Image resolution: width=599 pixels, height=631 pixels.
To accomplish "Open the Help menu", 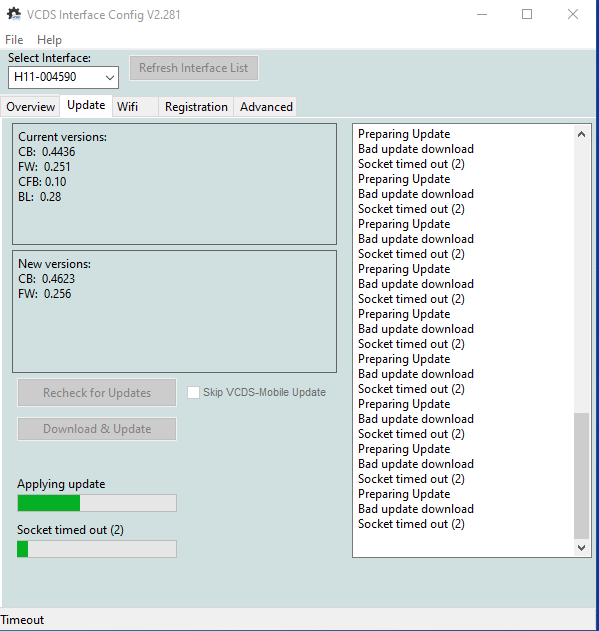I will [49, 40].
